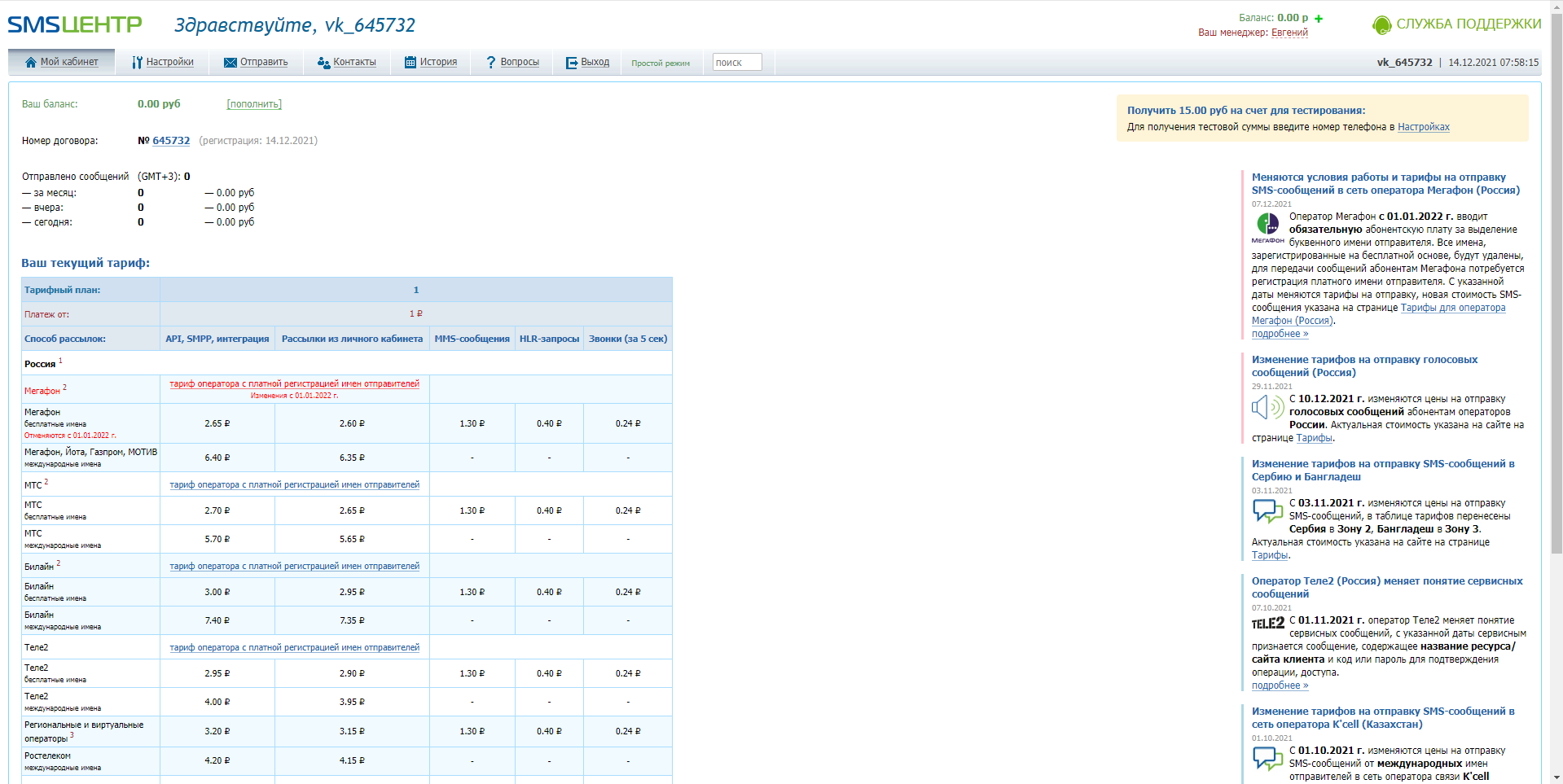This screenshot has width=1563, height=784.
Task: Click the speaker icon in voice tariffs news
Action: [x=1267, y=407]
